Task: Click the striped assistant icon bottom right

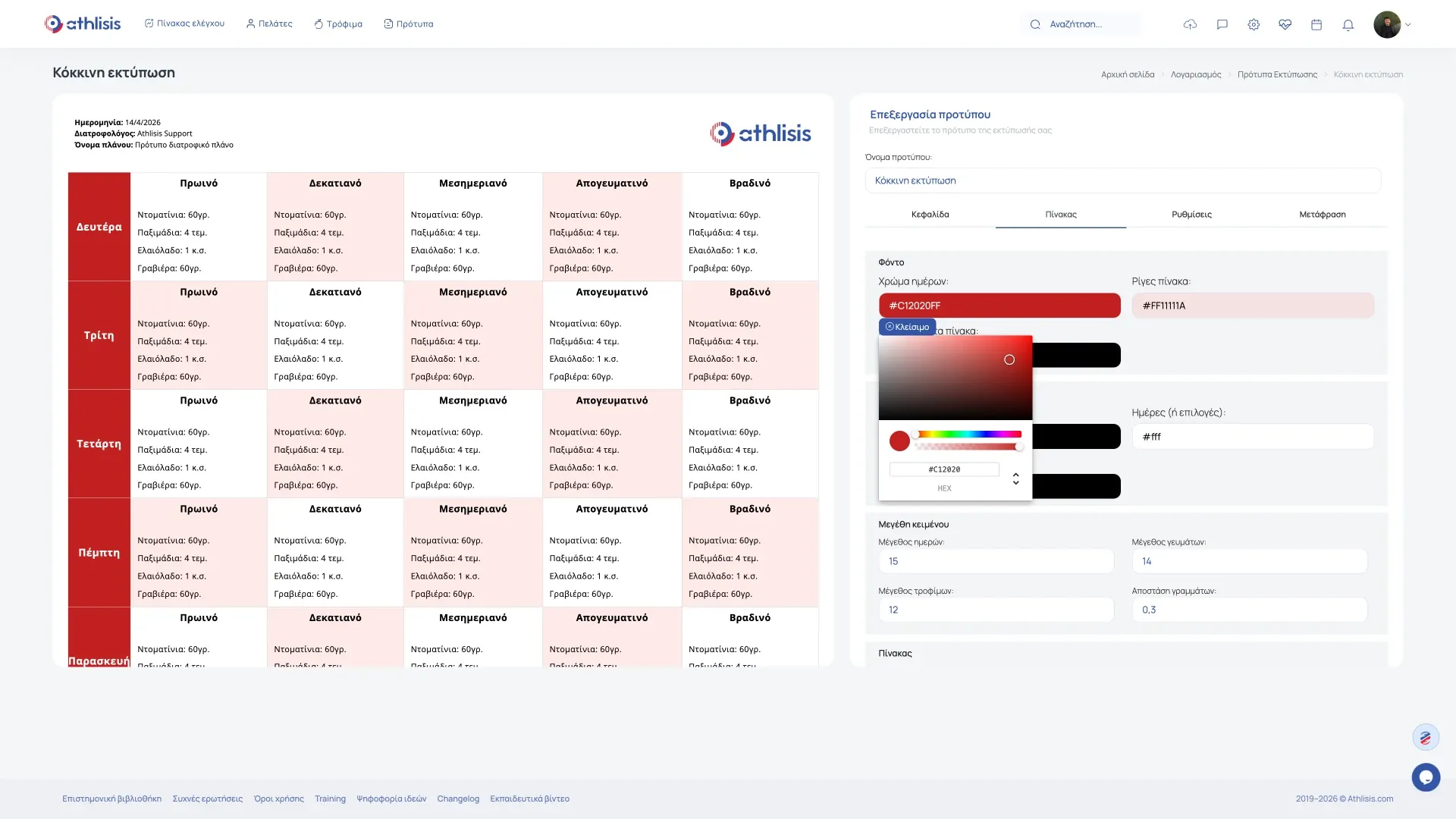Action: (1426, 737)
